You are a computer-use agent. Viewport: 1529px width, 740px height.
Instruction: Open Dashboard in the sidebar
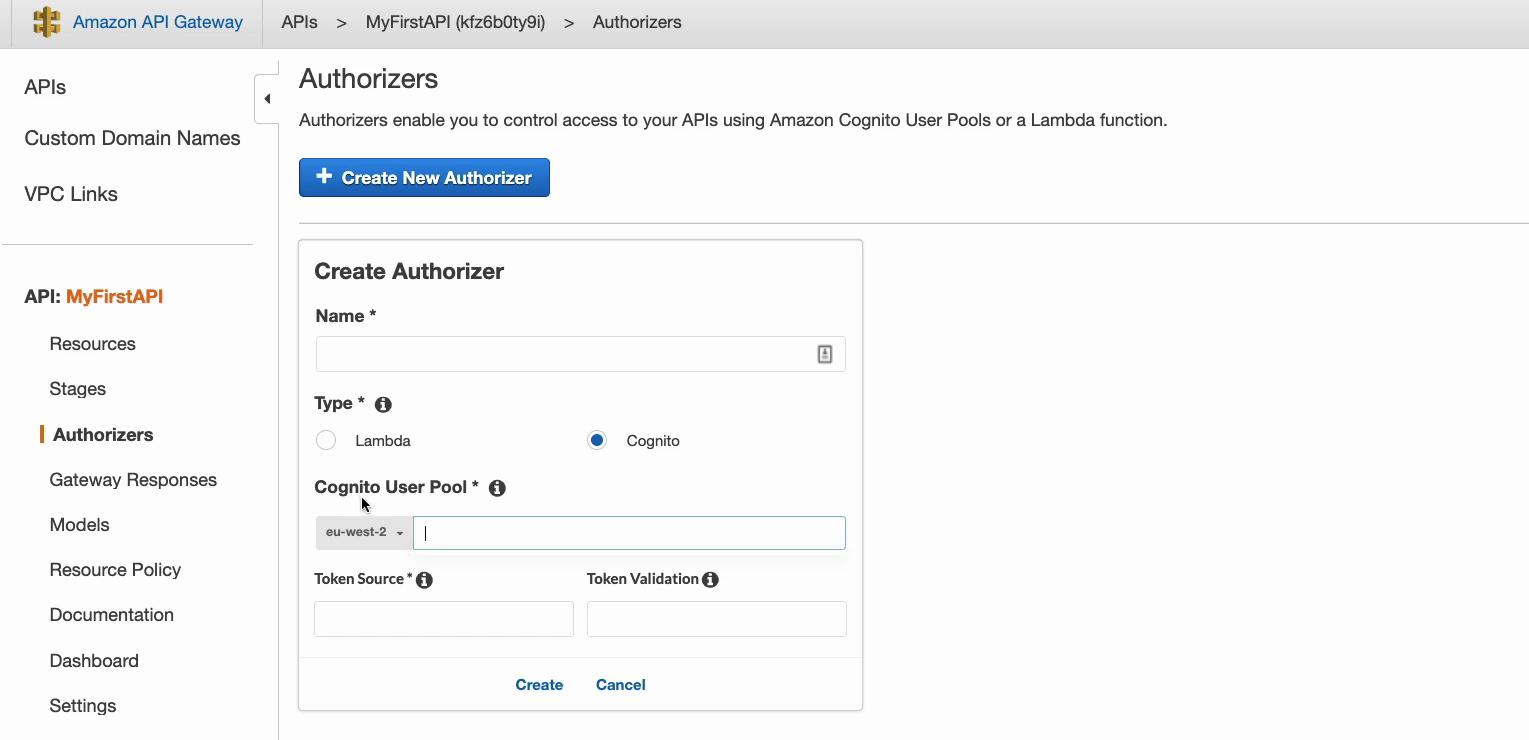94,661
